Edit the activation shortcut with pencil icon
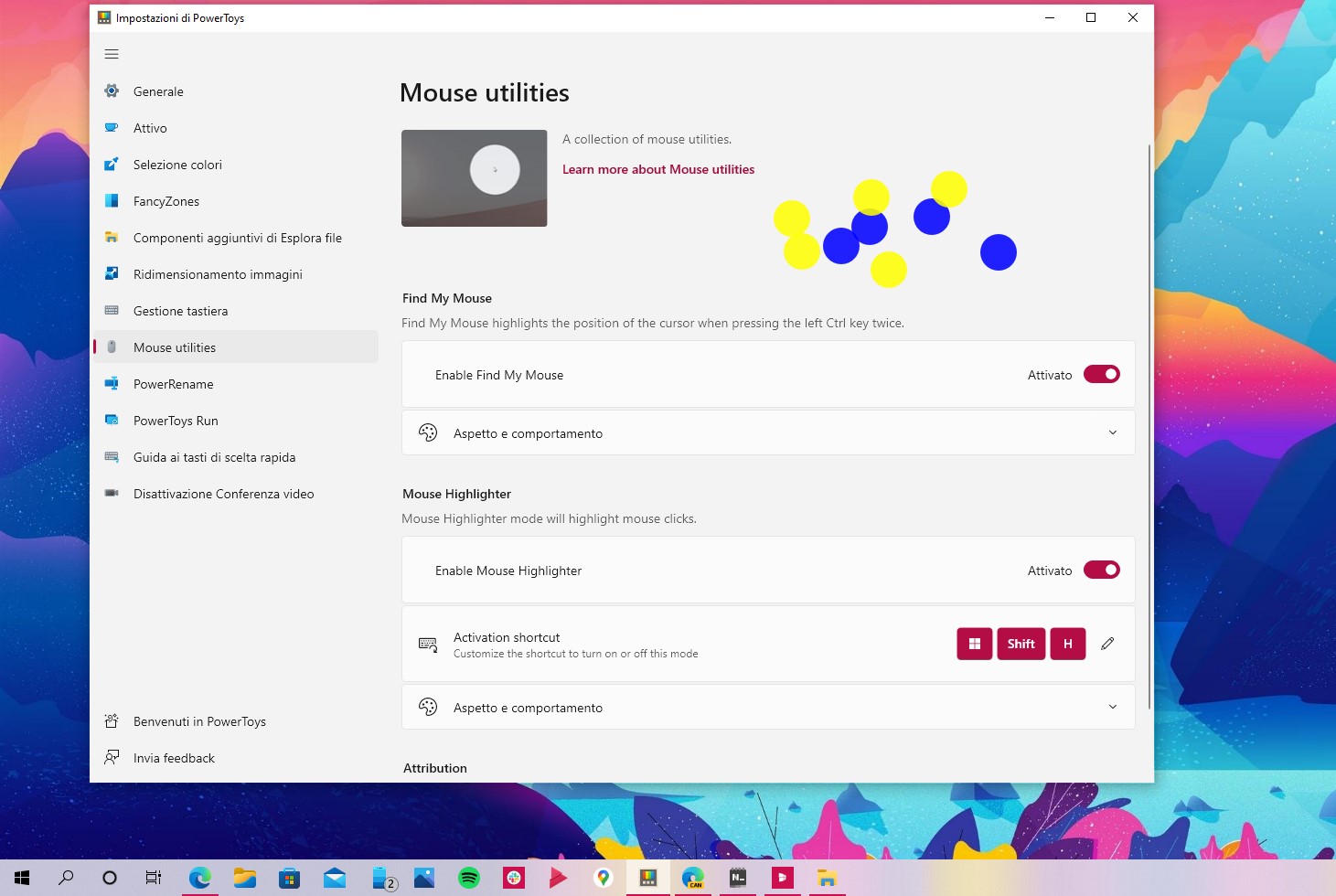1336x896 pixels. (1107, 644)
